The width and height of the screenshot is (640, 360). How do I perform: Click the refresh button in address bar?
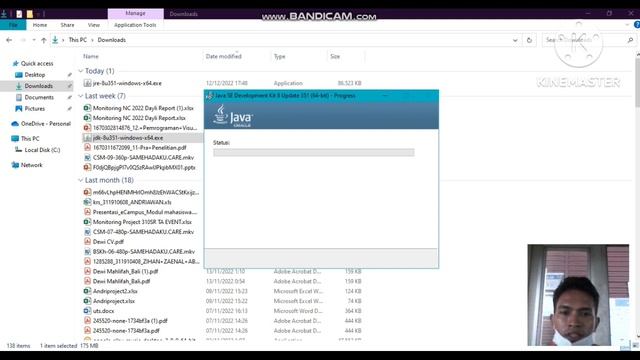pos(529,40)
